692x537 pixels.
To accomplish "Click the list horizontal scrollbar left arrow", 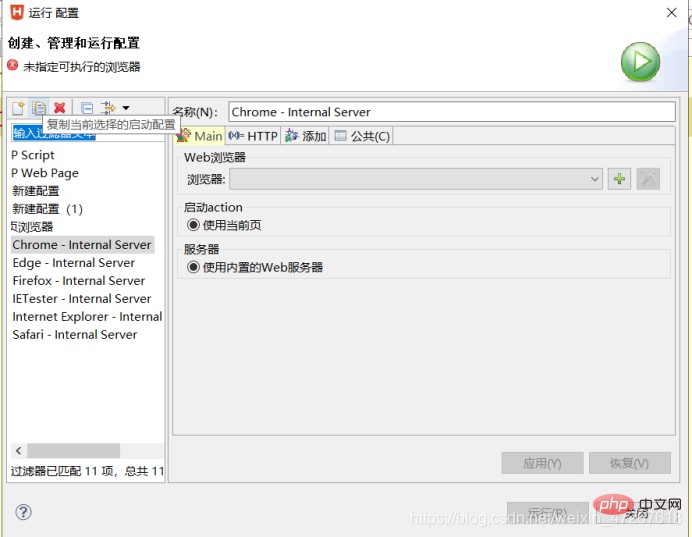I will click(19, 451).
